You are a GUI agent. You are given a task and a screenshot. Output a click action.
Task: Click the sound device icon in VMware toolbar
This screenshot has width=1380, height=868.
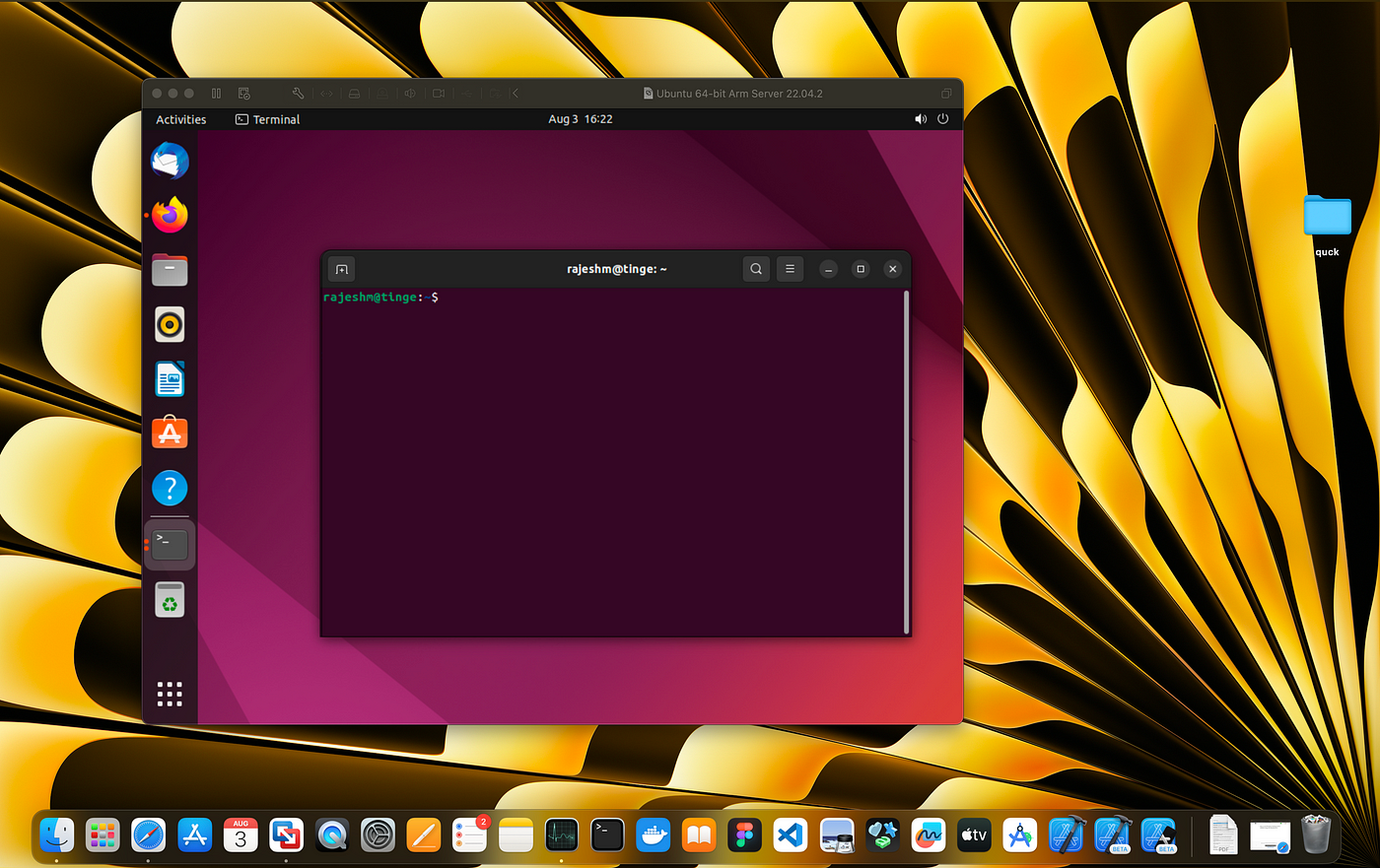click(410, 94)
